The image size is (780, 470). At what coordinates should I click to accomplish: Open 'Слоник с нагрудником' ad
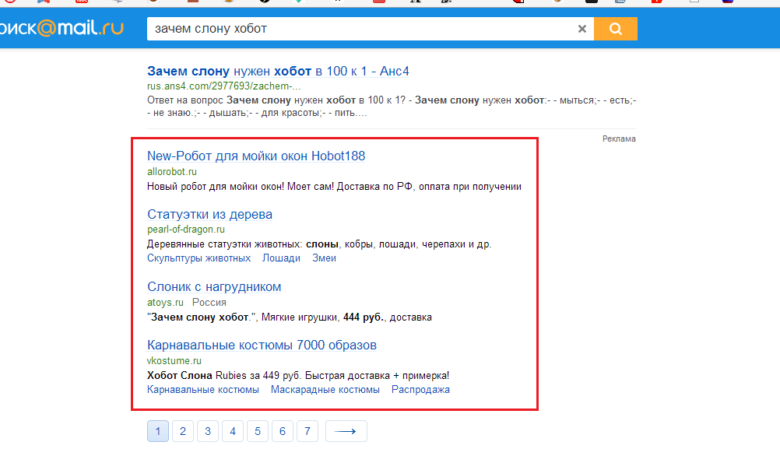[214, 287]
